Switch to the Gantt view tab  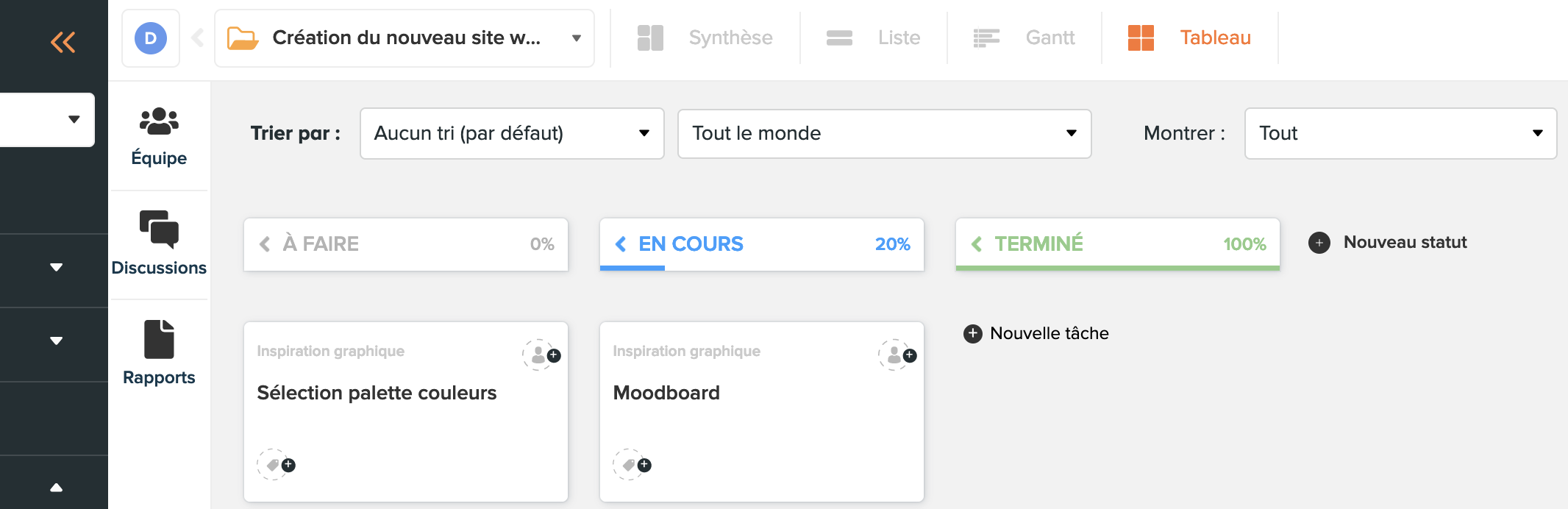pos(1024,38)
